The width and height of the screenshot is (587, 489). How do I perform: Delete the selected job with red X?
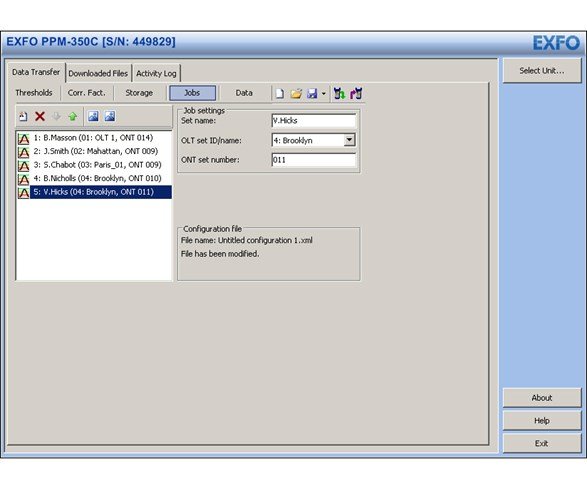tap(40, 116)
